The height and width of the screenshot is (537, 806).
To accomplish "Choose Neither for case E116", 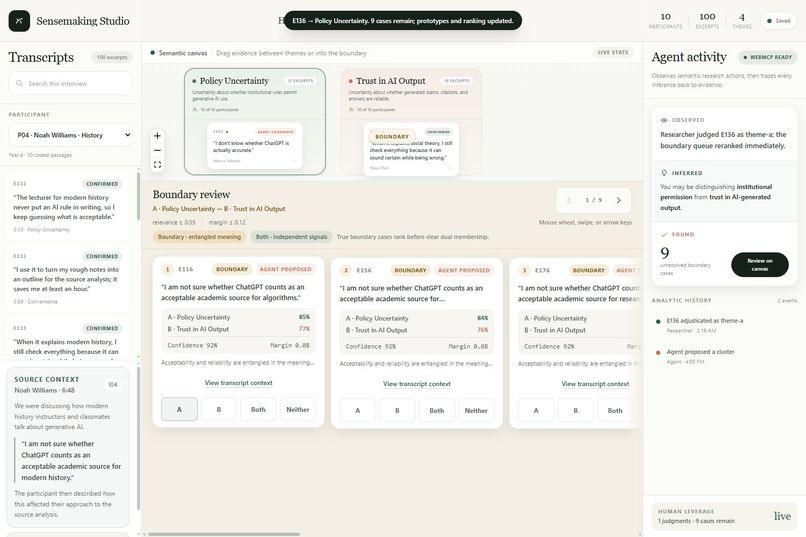I will [298, 410].
